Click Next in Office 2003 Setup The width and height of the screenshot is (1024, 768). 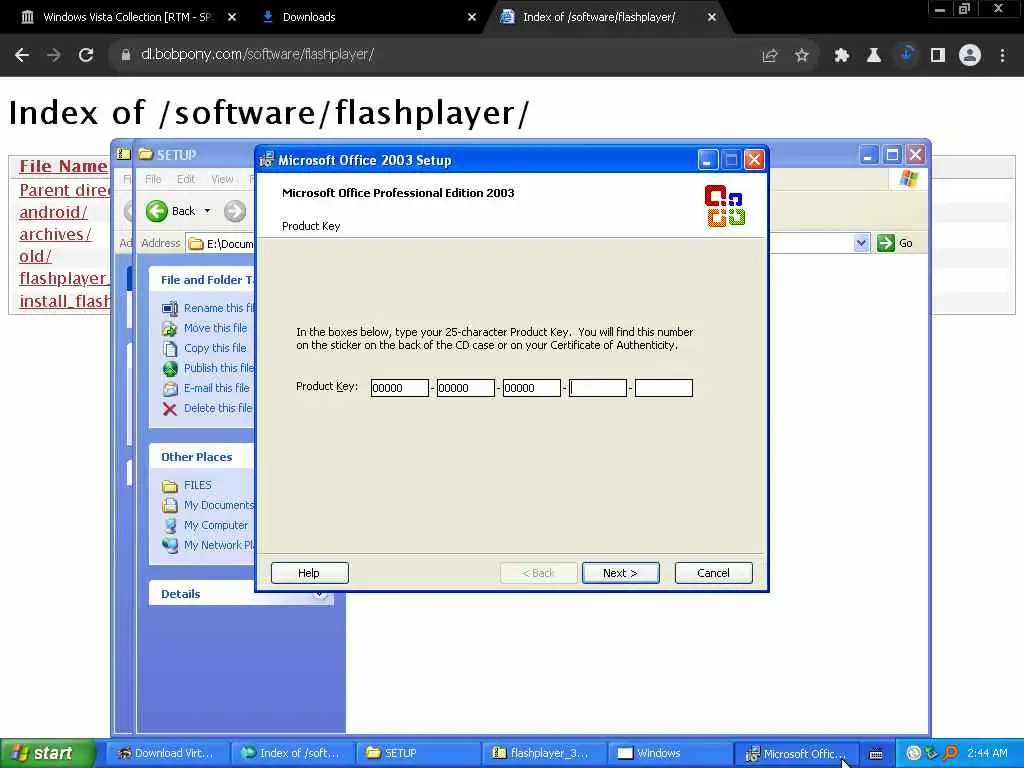click(x=620, y=573)
